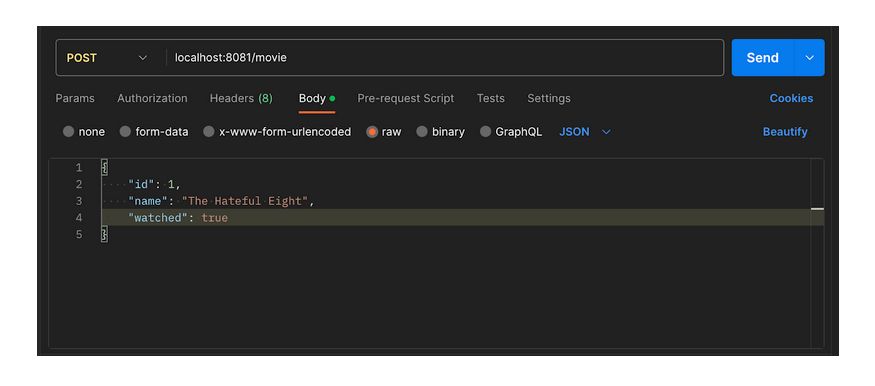Select the form-data radio option
Viewport: 875px width, 386px height.
154,132
